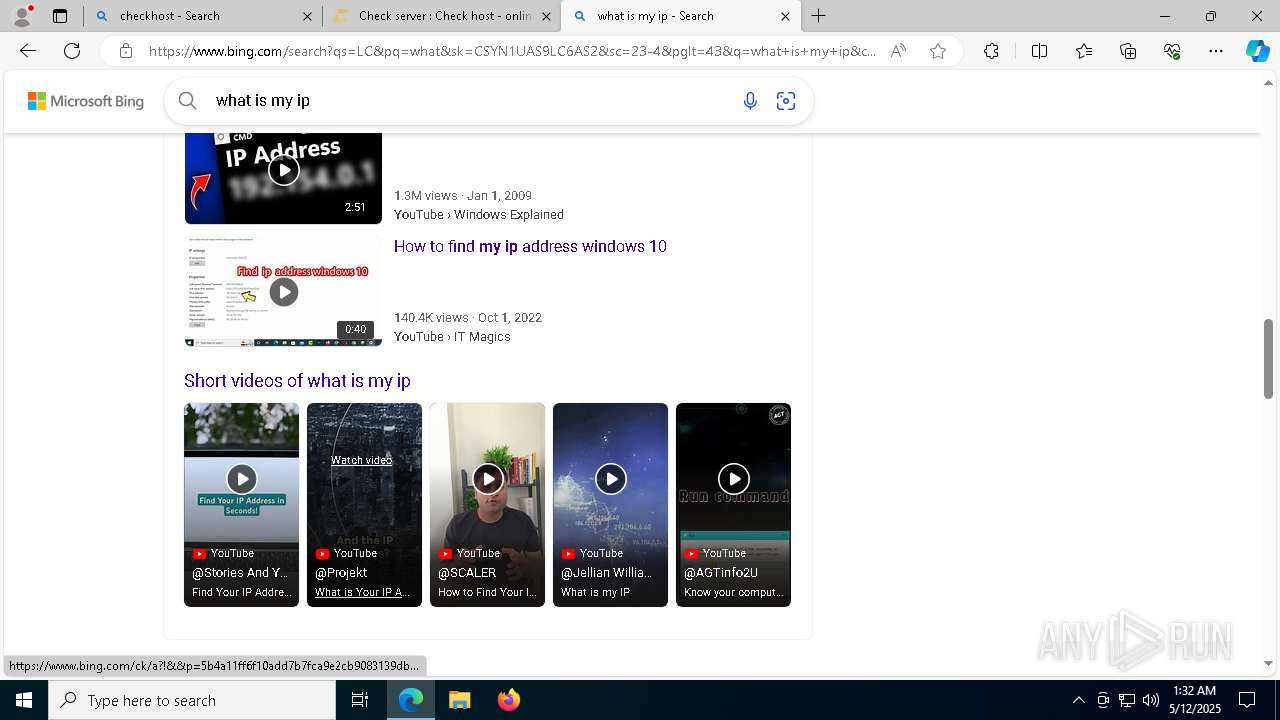Open How to Find Your I... caption
This screenshot has height=720, width=1280.
coord(487,592)
